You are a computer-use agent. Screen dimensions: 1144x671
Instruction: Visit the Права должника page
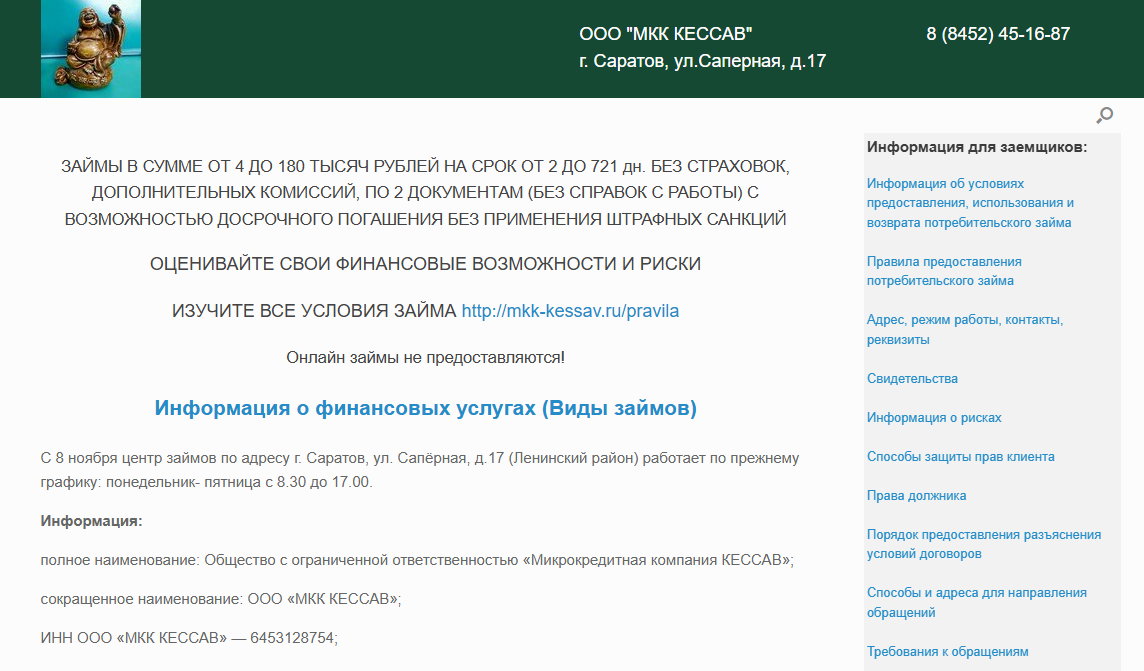916,496
